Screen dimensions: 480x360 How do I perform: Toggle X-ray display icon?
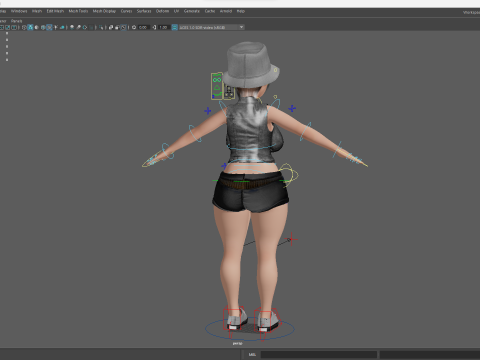point(111,27)
